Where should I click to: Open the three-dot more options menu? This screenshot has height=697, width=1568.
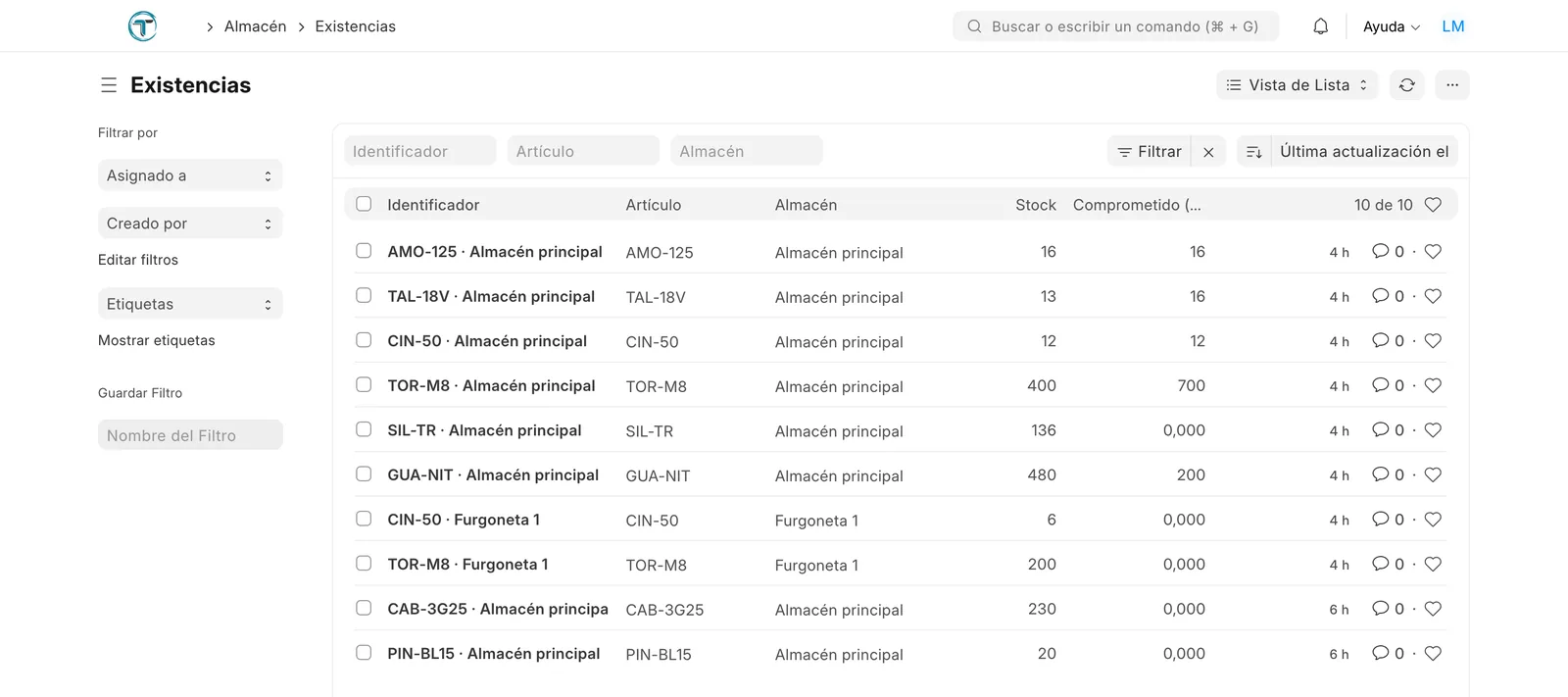[x=1452, y=85]
